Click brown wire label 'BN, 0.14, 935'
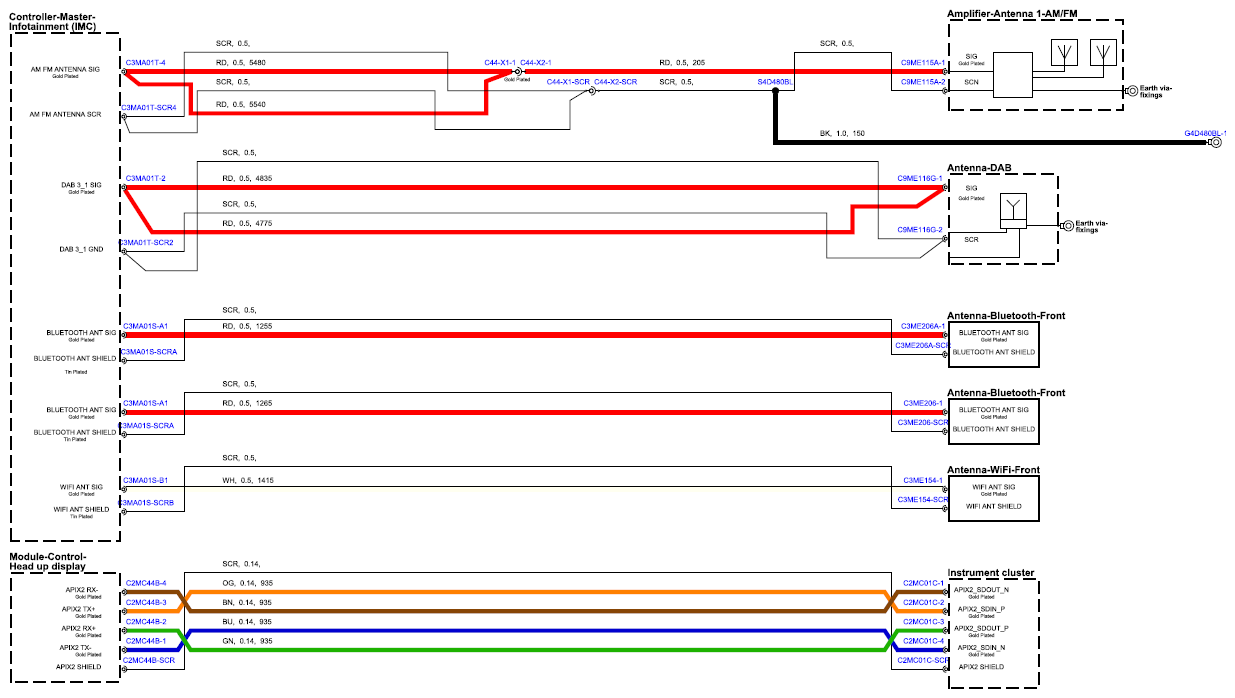Viewport: 1235px width, 698px height. click(248, 603)
